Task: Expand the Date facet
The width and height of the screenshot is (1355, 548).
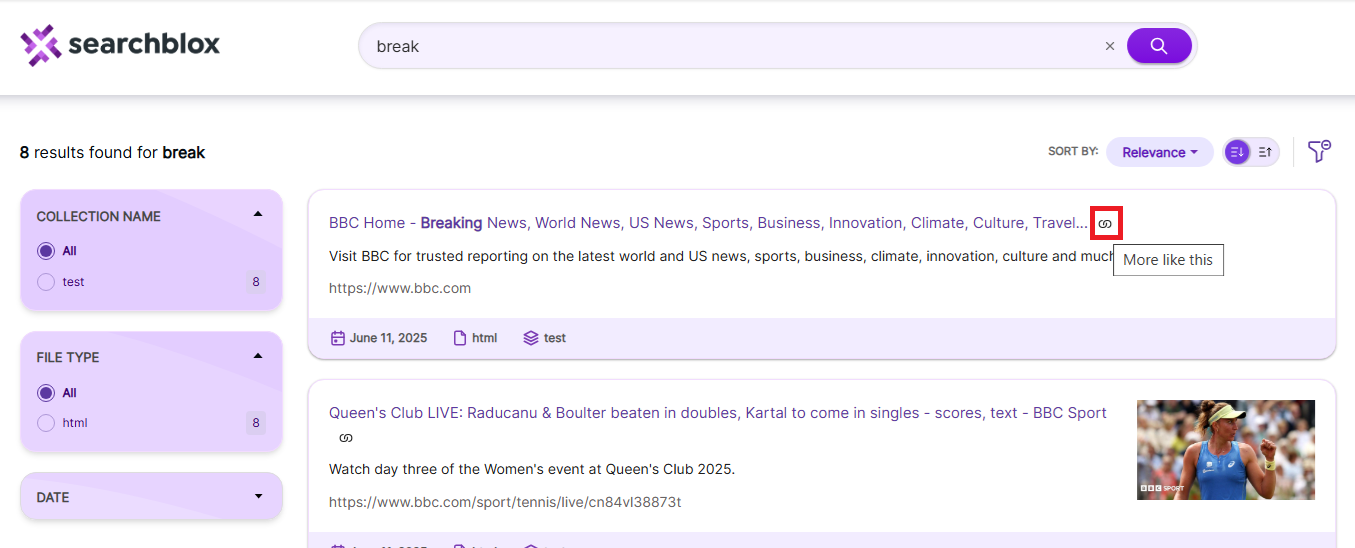Action: click(x=258, y=497)
